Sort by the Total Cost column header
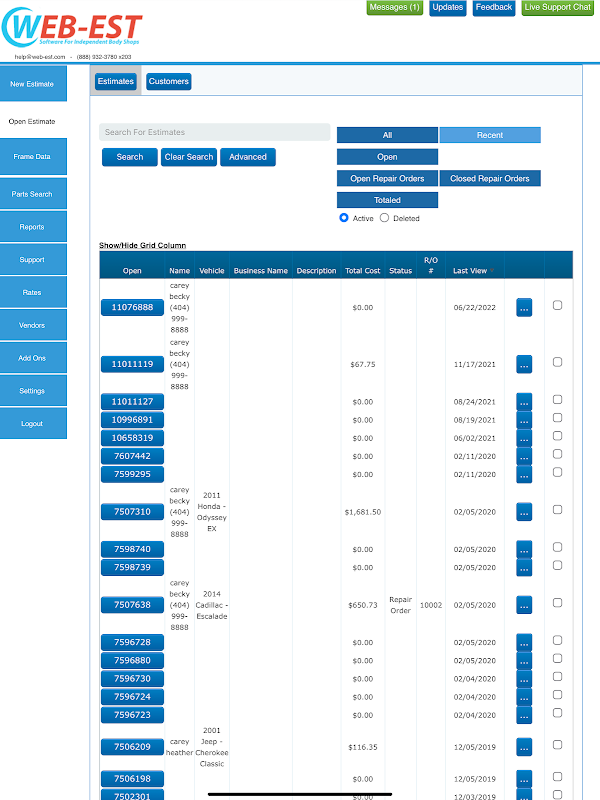 click(x=362, y=271)
